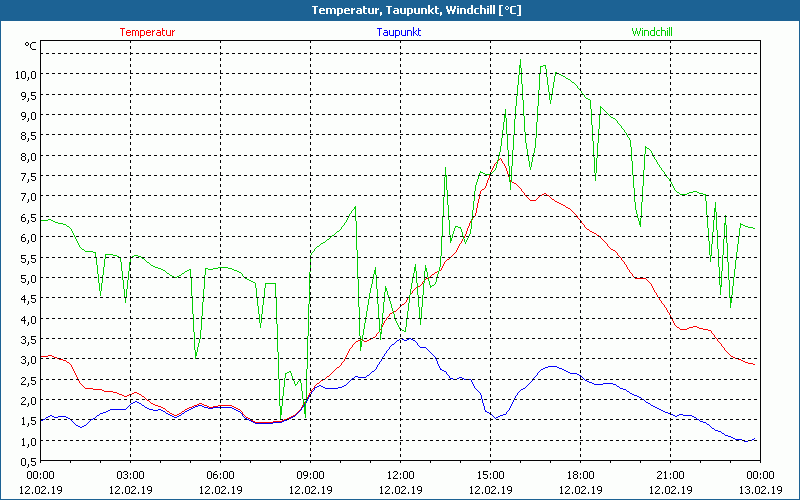Screen dimensions: 800x500
Task: Click the 5,0 value on y-axis
Action: [25, 278]
